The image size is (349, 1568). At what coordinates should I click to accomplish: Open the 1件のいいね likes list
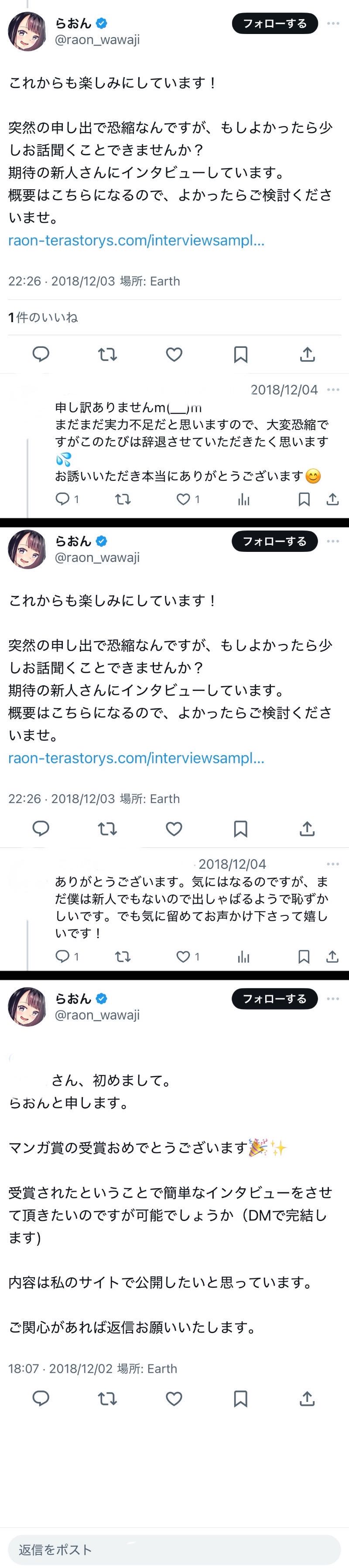coord(43,317)
